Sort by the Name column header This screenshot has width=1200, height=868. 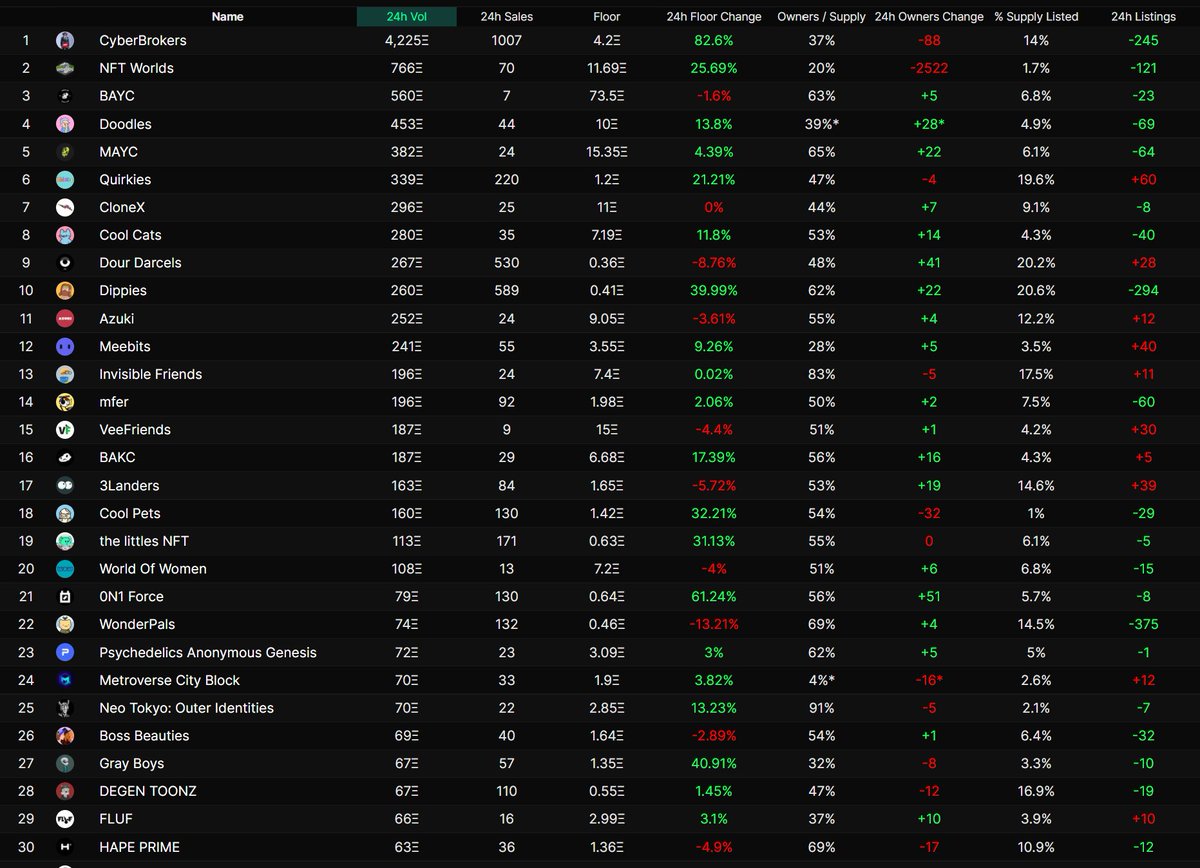pos(227,16)
